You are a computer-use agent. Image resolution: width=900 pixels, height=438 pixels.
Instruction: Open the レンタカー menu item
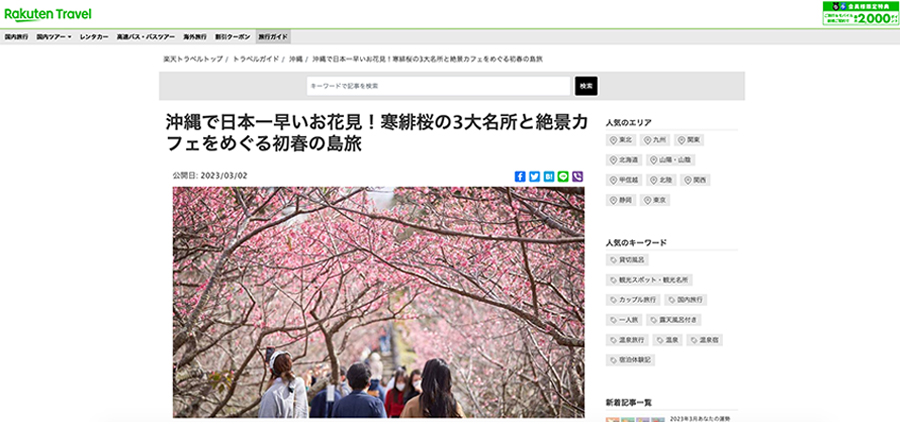click(94, 36)
